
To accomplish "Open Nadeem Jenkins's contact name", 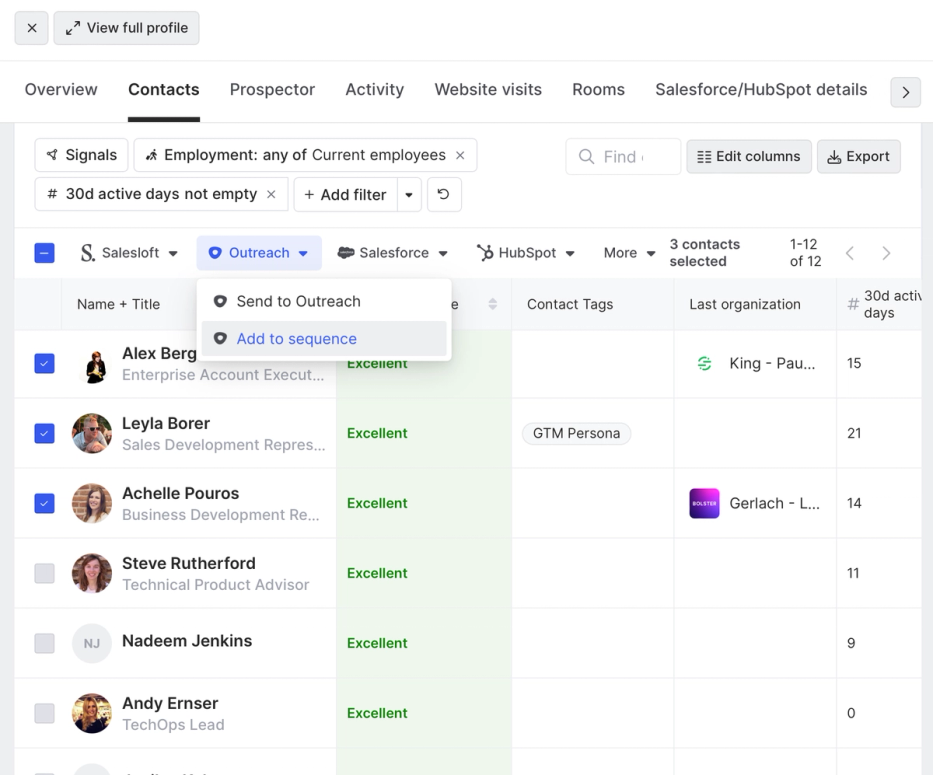I will click(x=187, y=641).
